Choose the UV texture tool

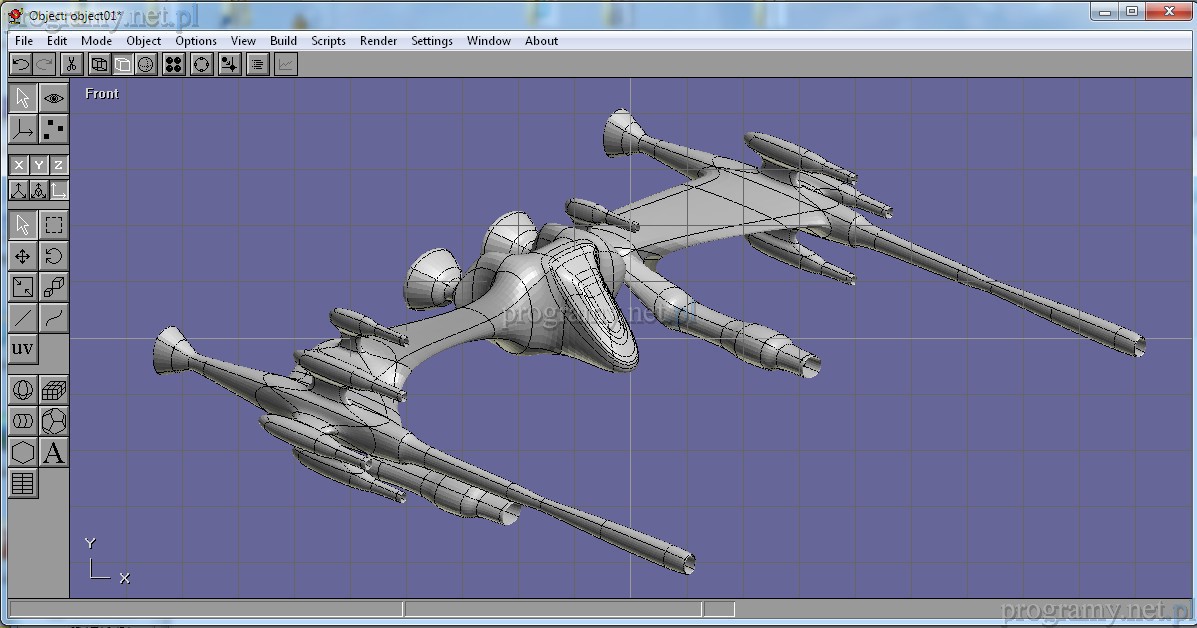pos(22,349)
